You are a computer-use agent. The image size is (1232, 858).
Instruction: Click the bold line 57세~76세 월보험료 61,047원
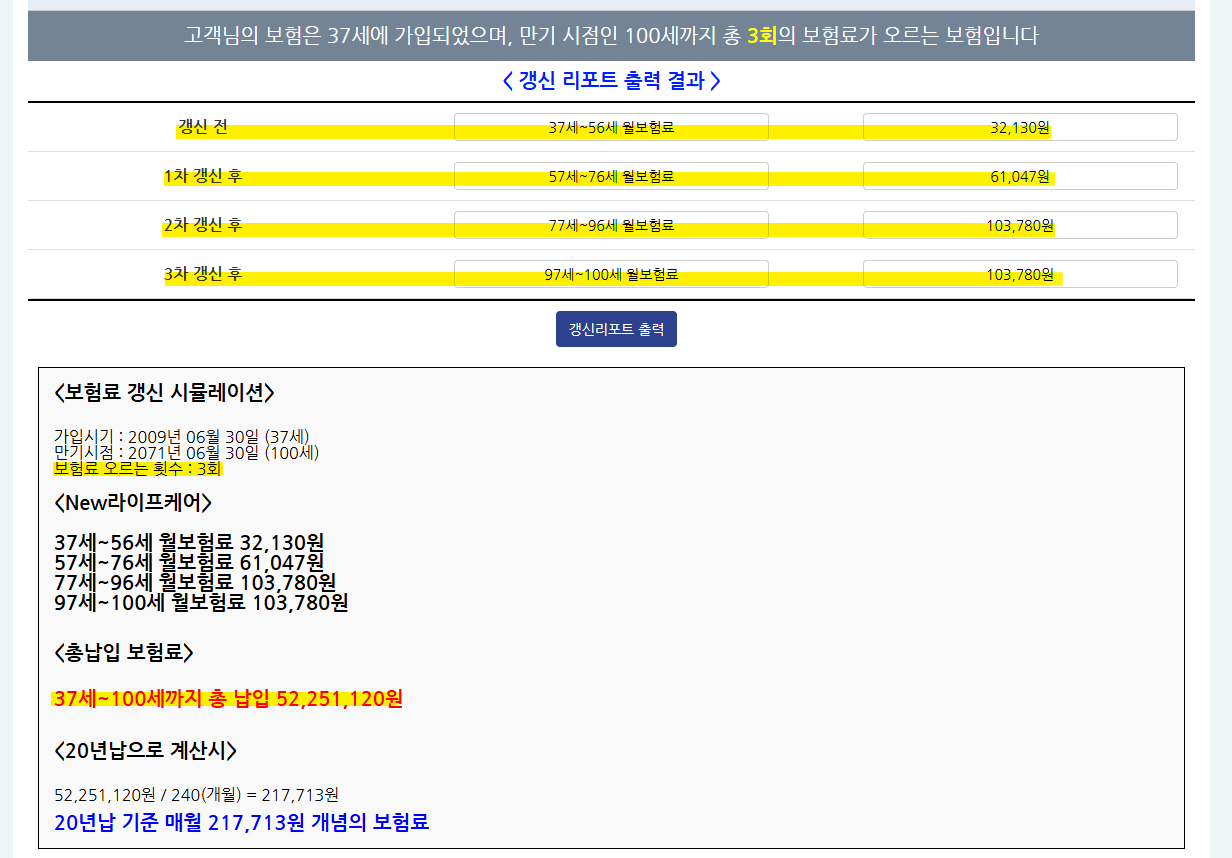189,562
